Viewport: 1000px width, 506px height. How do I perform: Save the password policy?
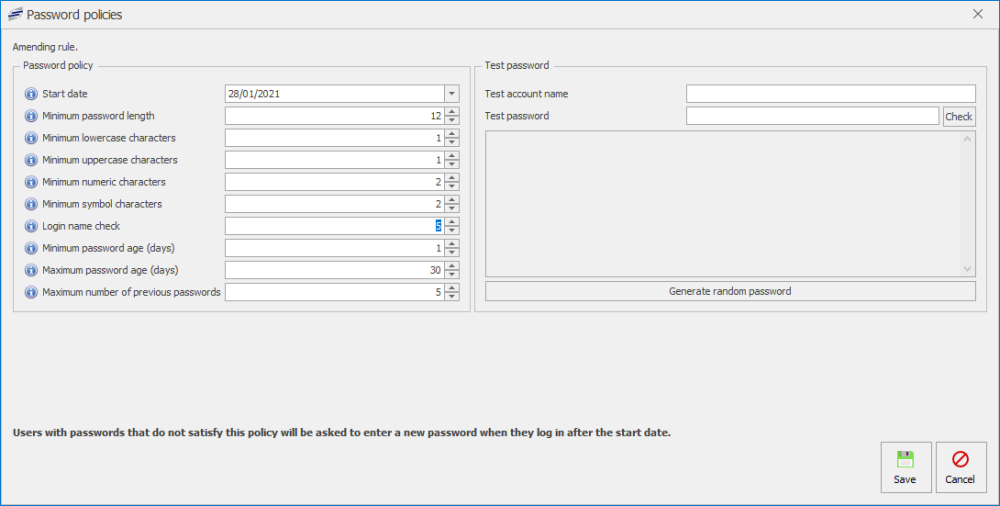pos(905,467)
